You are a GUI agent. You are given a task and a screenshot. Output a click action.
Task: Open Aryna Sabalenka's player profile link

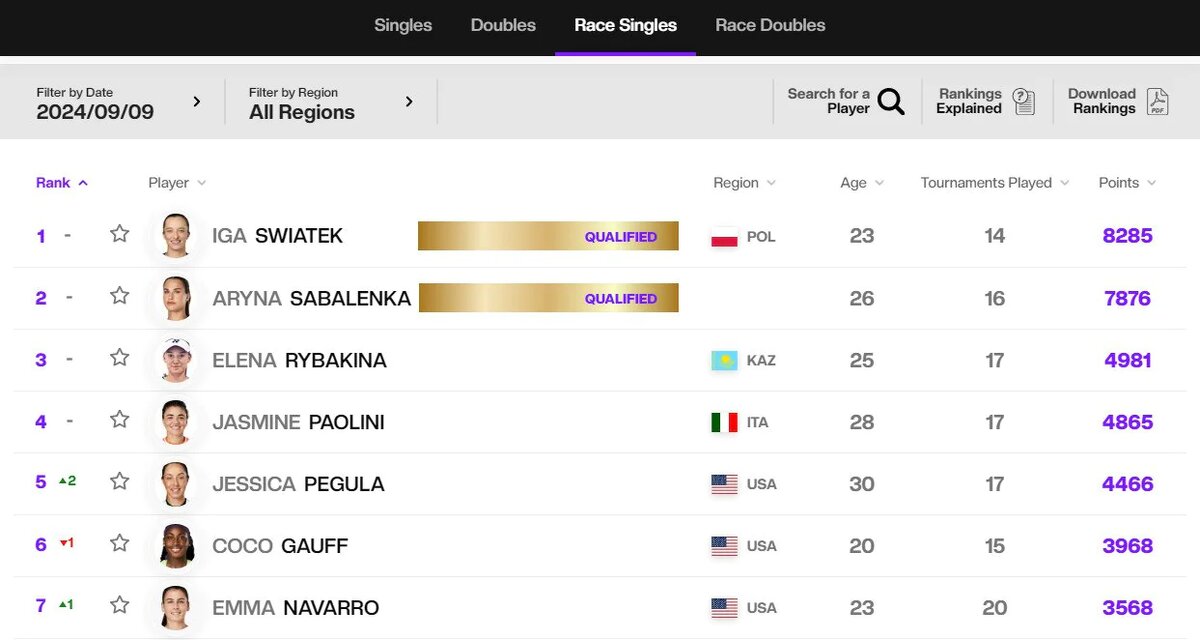coord(311,298)
